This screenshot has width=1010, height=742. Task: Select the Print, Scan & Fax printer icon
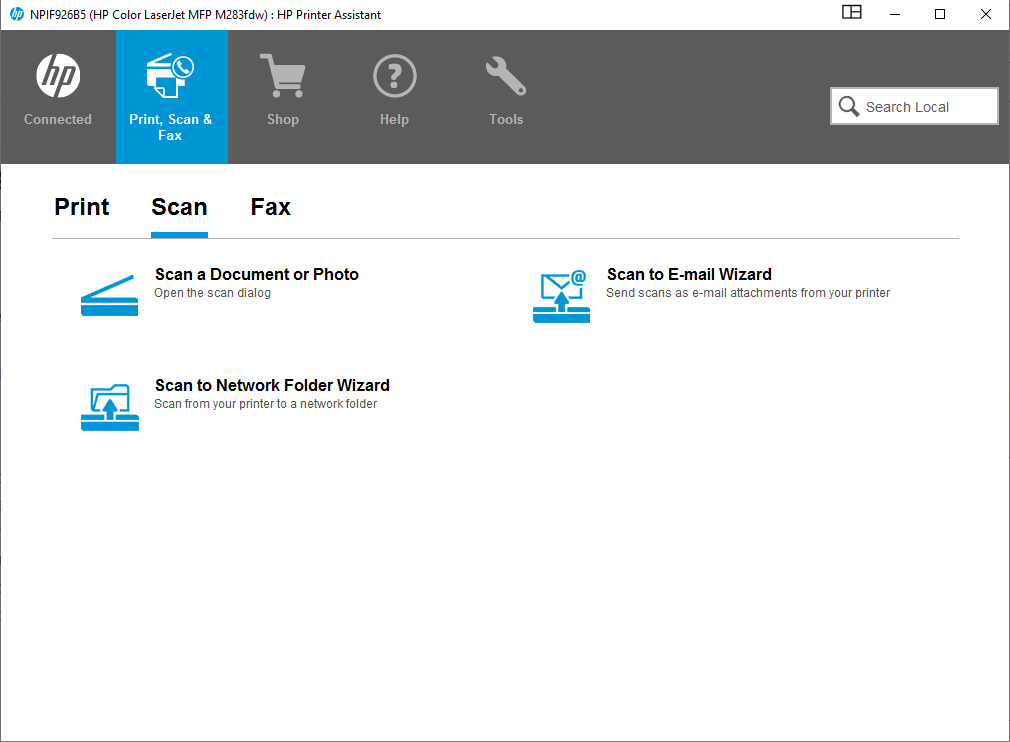pos(171,75)
